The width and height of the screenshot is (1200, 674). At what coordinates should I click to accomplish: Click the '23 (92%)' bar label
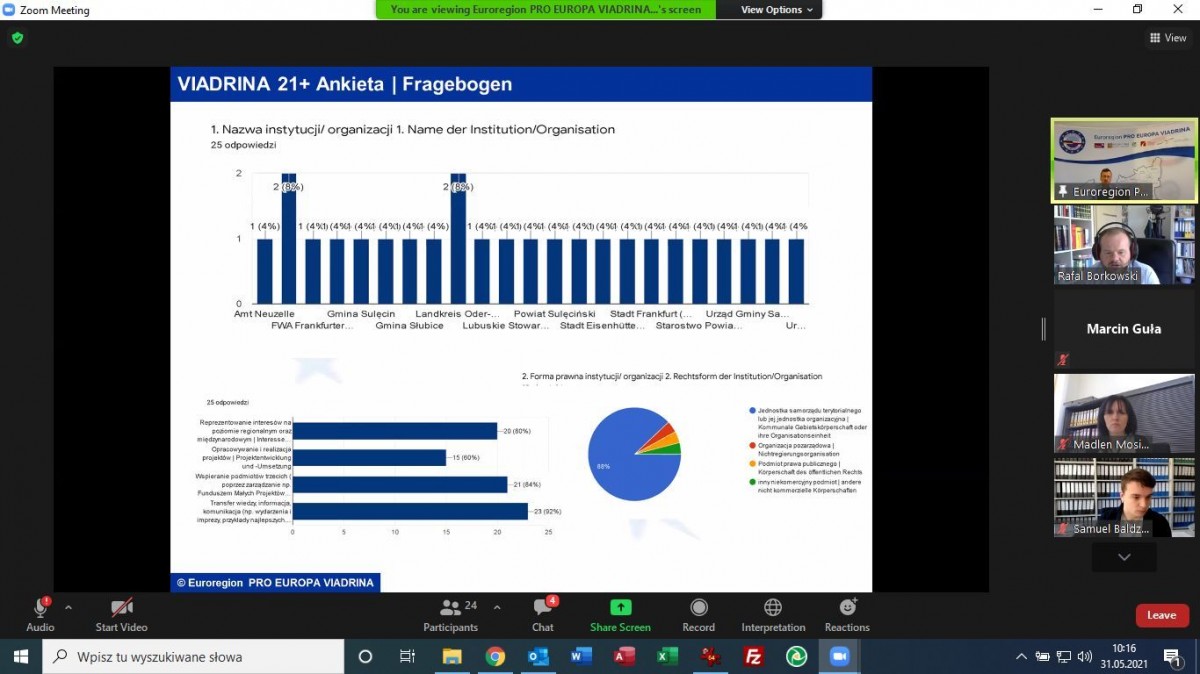546,511
